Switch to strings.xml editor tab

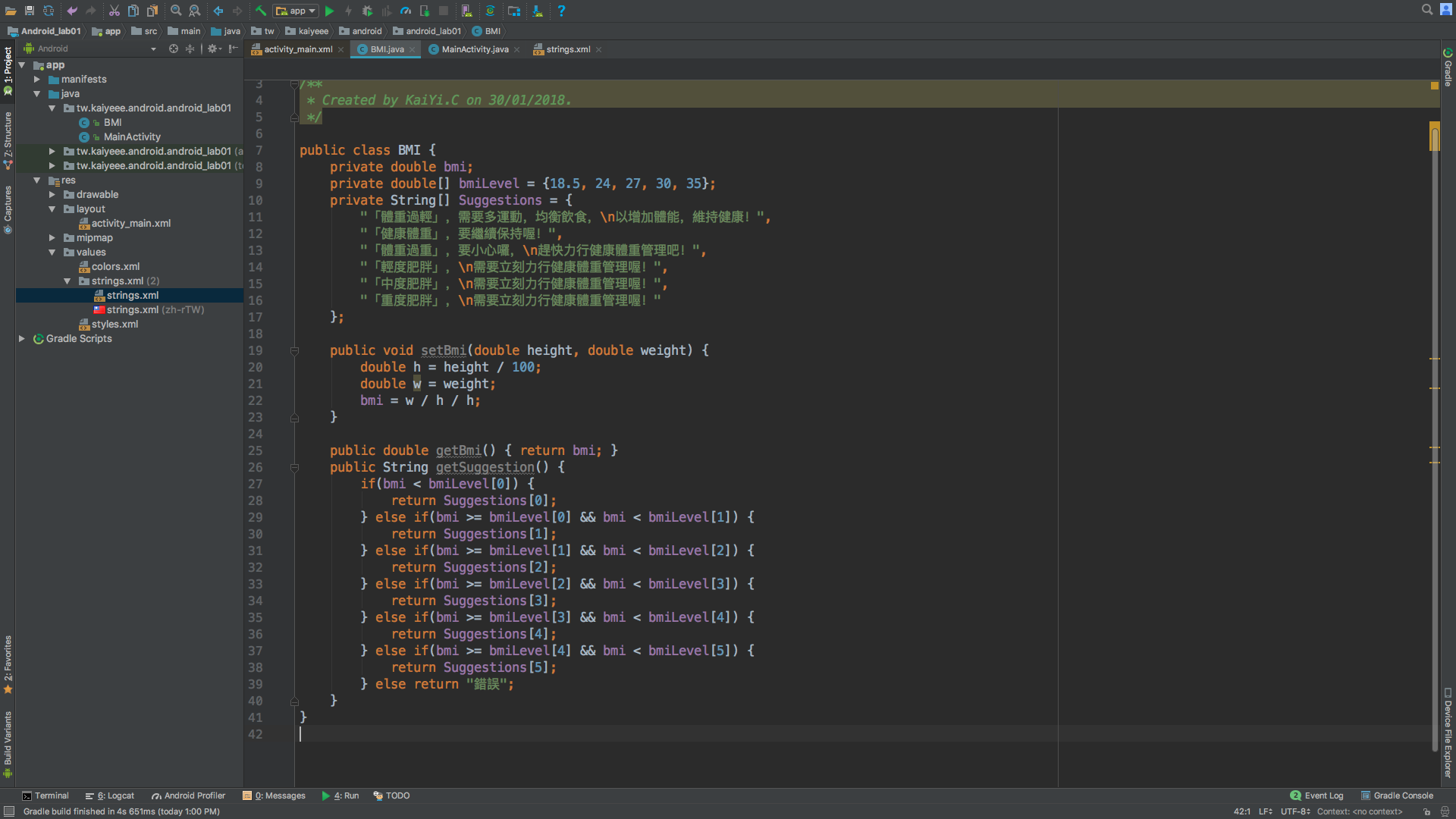567,49
